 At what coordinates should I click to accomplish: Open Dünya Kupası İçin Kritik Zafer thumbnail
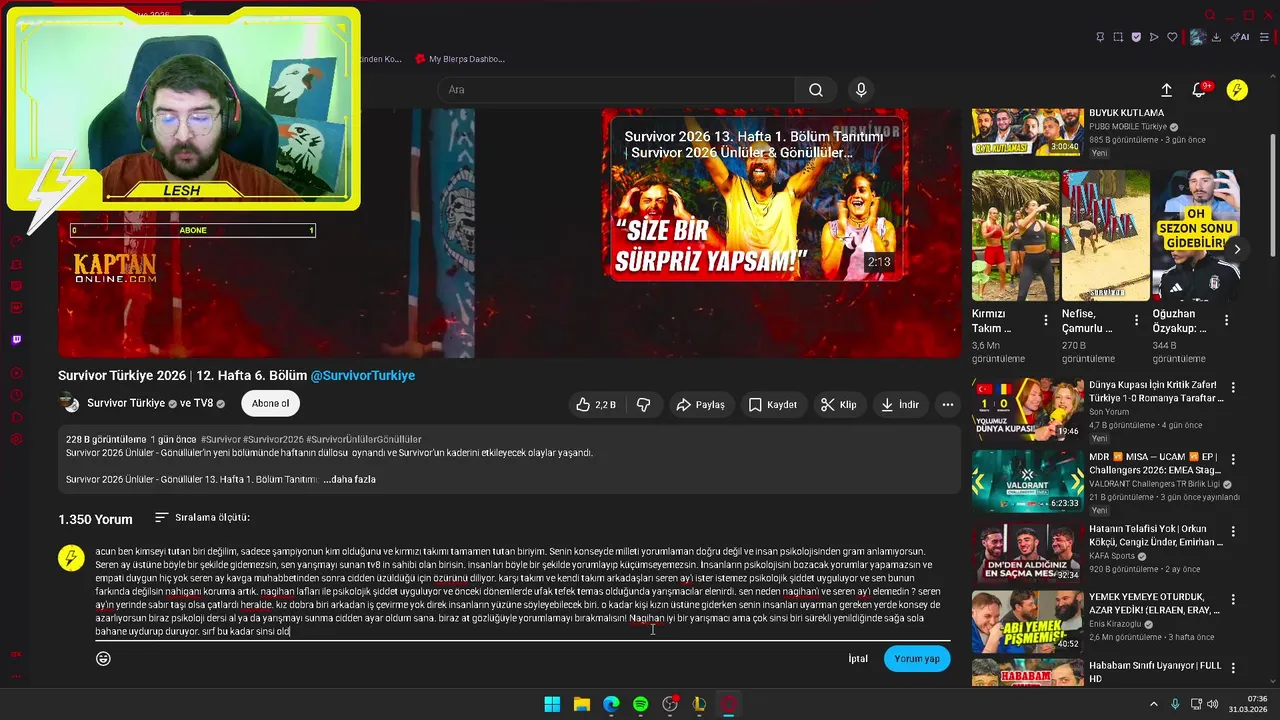coord(1027,409)
